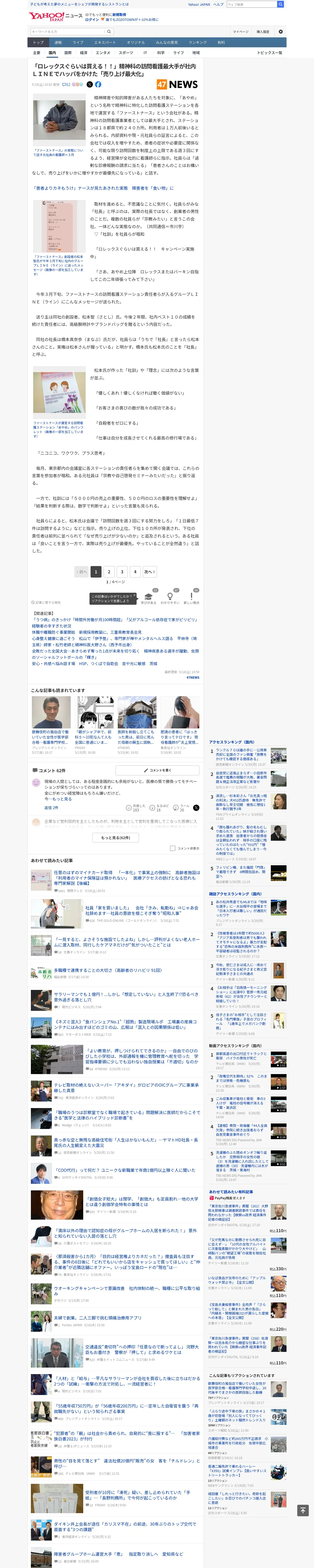Click the keyword search magnifier icon
The width and height of the screenshot is (314, 1568).
click(109, 32)
